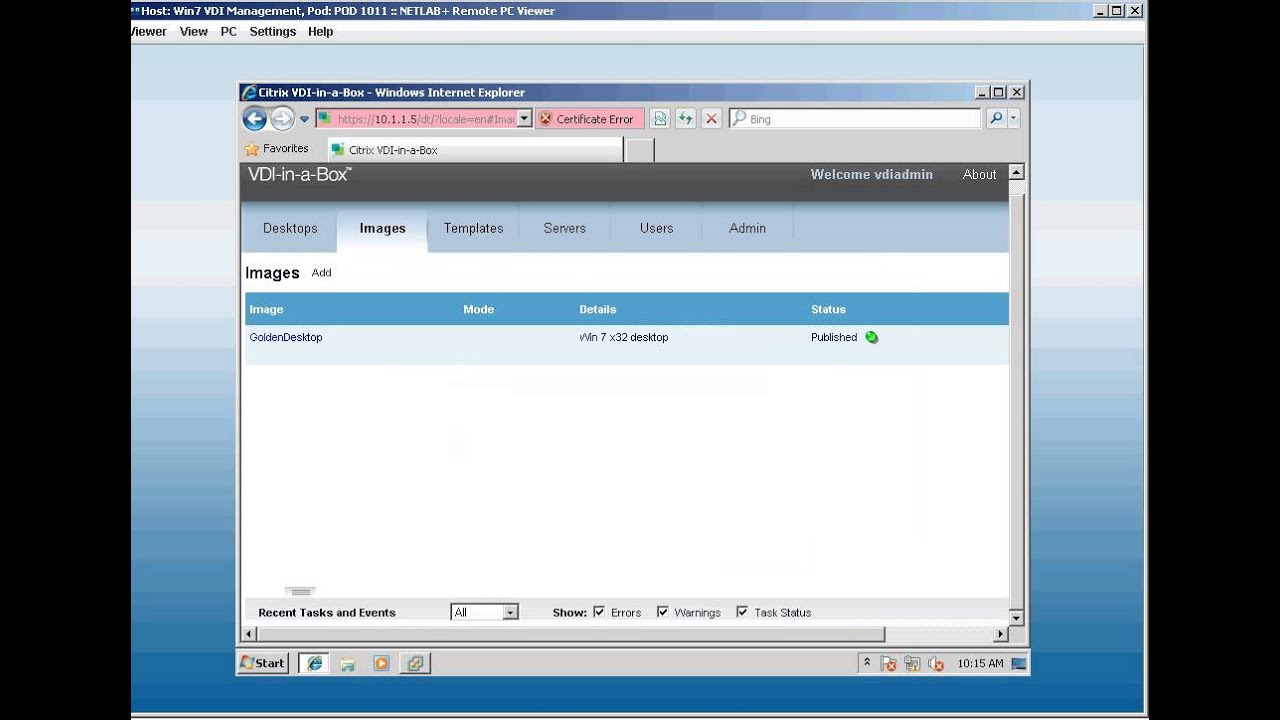Open the Remote PC Viewer View menu
The width and height of the screenshot is (1280, 720).
tap(194, 31)
